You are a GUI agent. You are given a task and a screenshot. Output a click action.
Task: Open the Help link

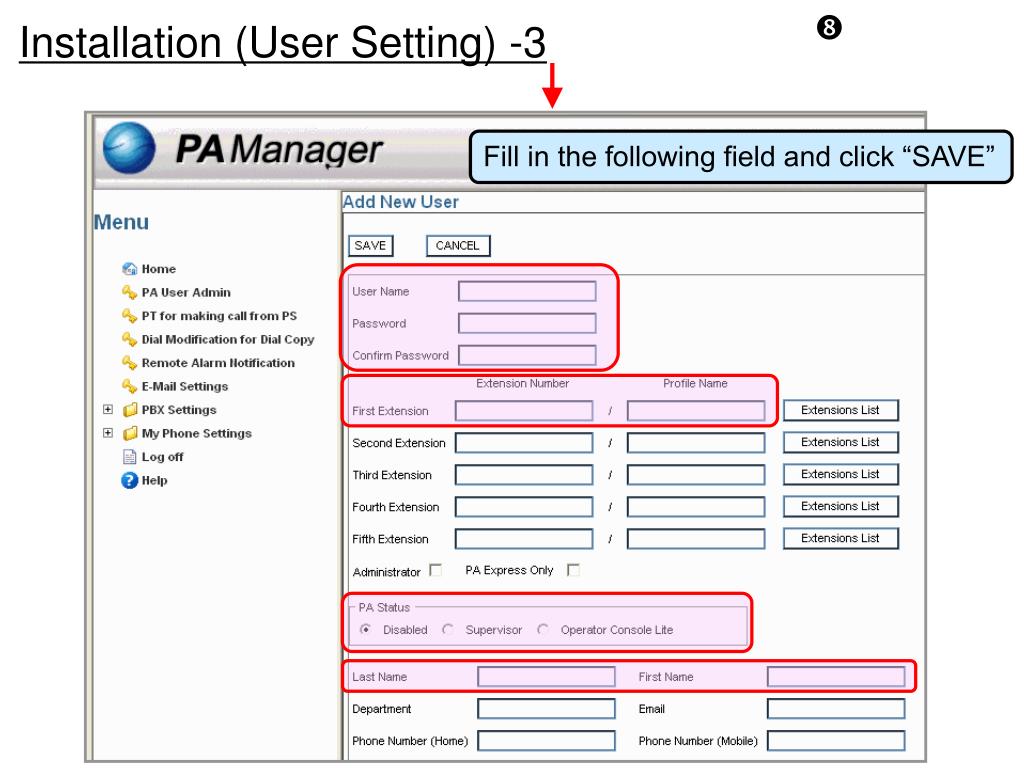point(155,480)
